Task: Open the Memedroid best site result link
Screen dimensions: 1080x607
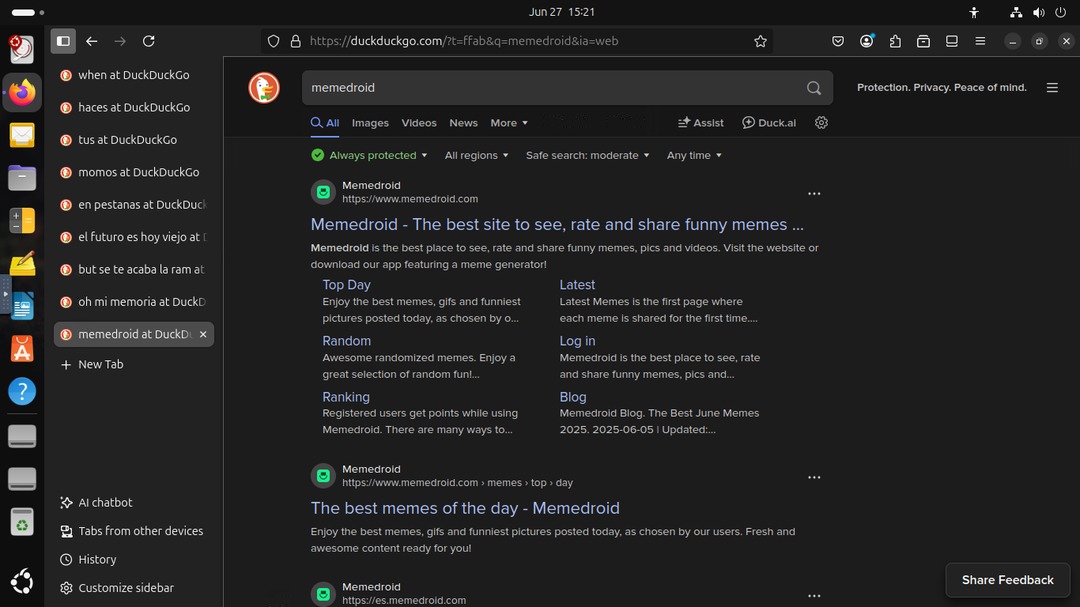Action: coord(557,225)
